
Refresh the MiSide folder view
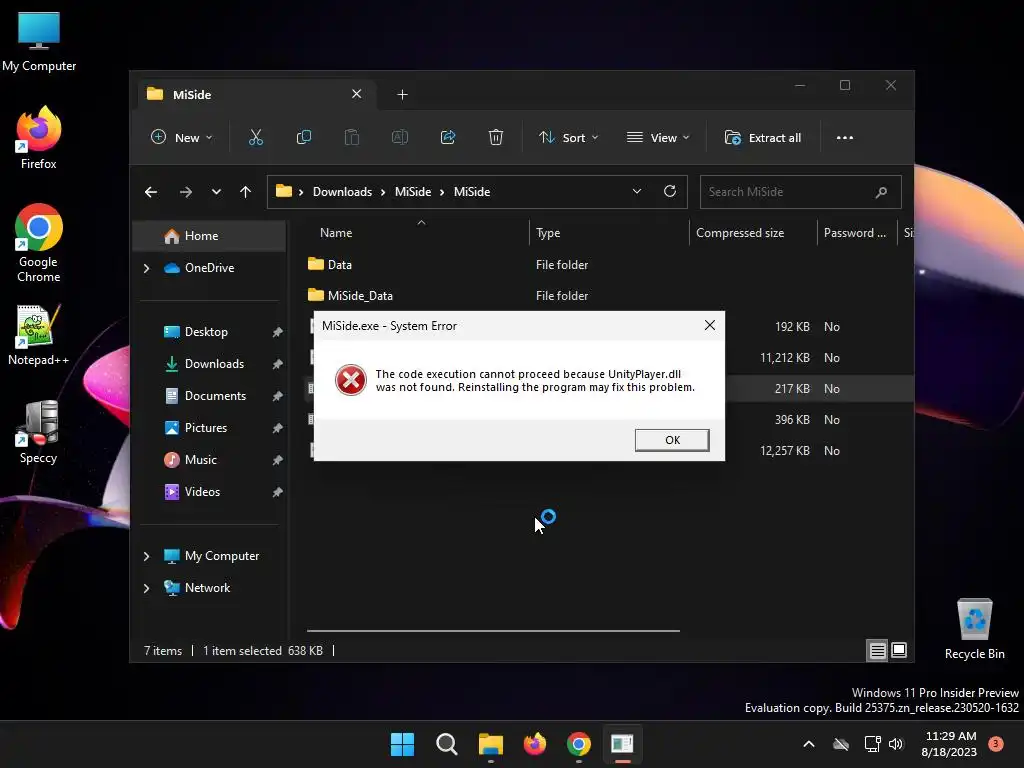[669, 191]
